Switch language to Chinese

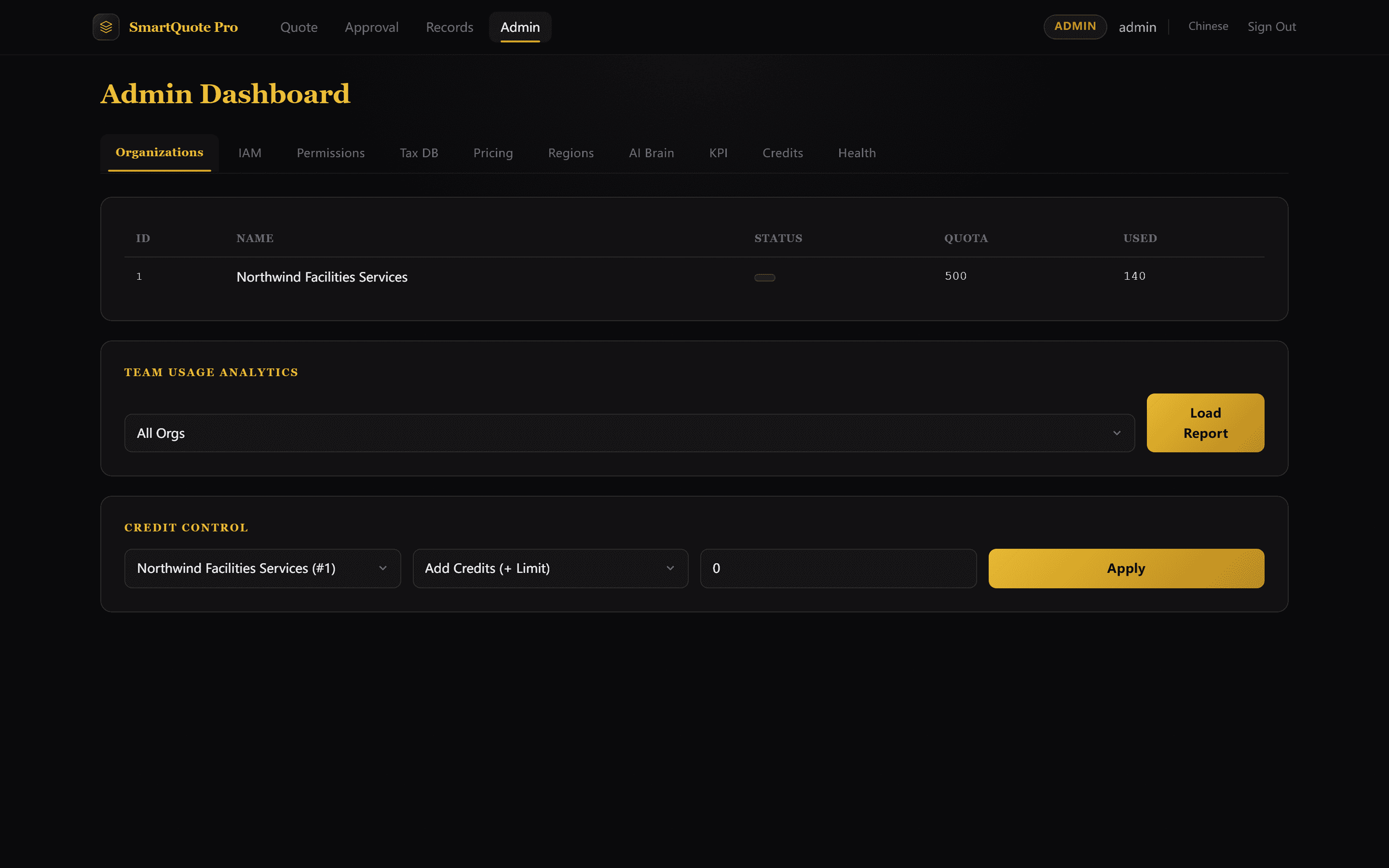[1208, 27]
